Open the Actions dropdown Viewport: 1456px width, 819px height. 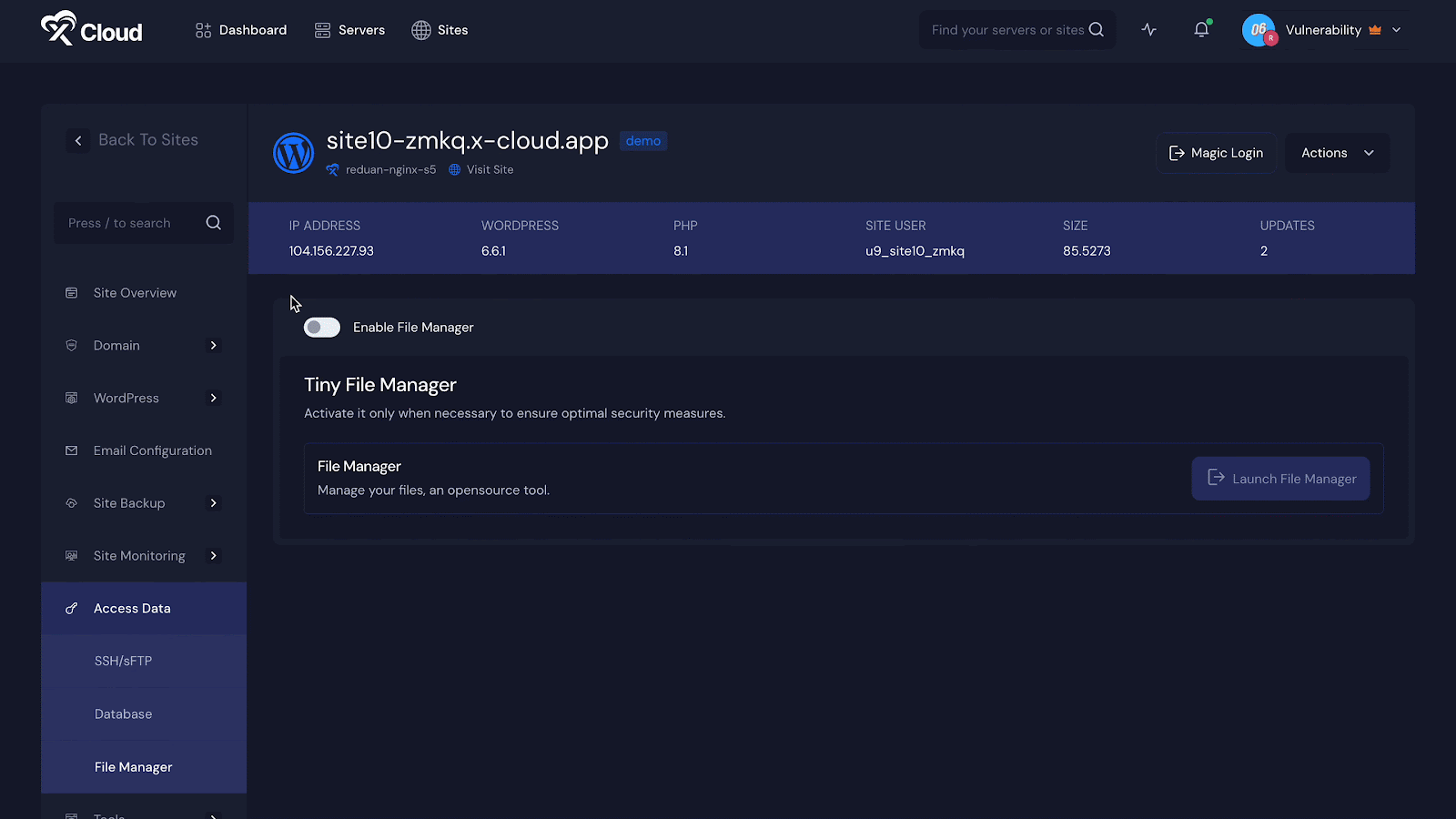coord(1336,152)
